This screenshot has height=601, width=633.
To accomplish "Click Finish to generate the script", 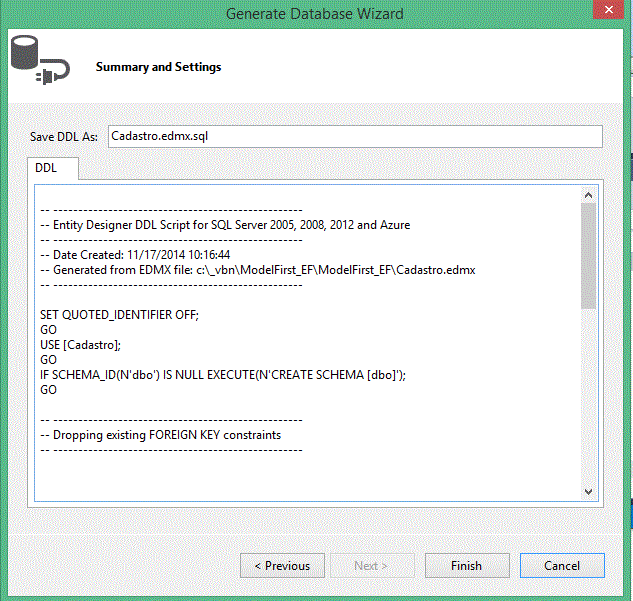I will click(x=467, y=565).
